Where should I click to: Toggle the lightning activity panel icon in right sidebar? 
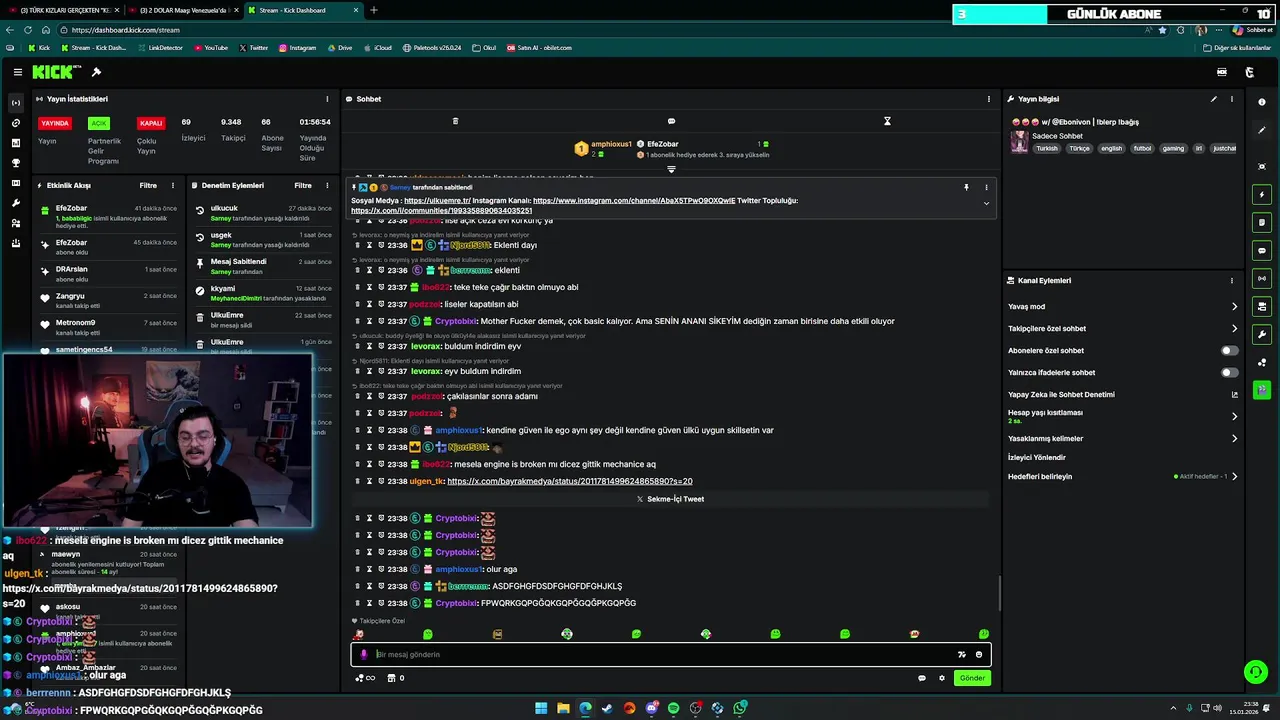pyautogui.click(x=1262, y=194)
